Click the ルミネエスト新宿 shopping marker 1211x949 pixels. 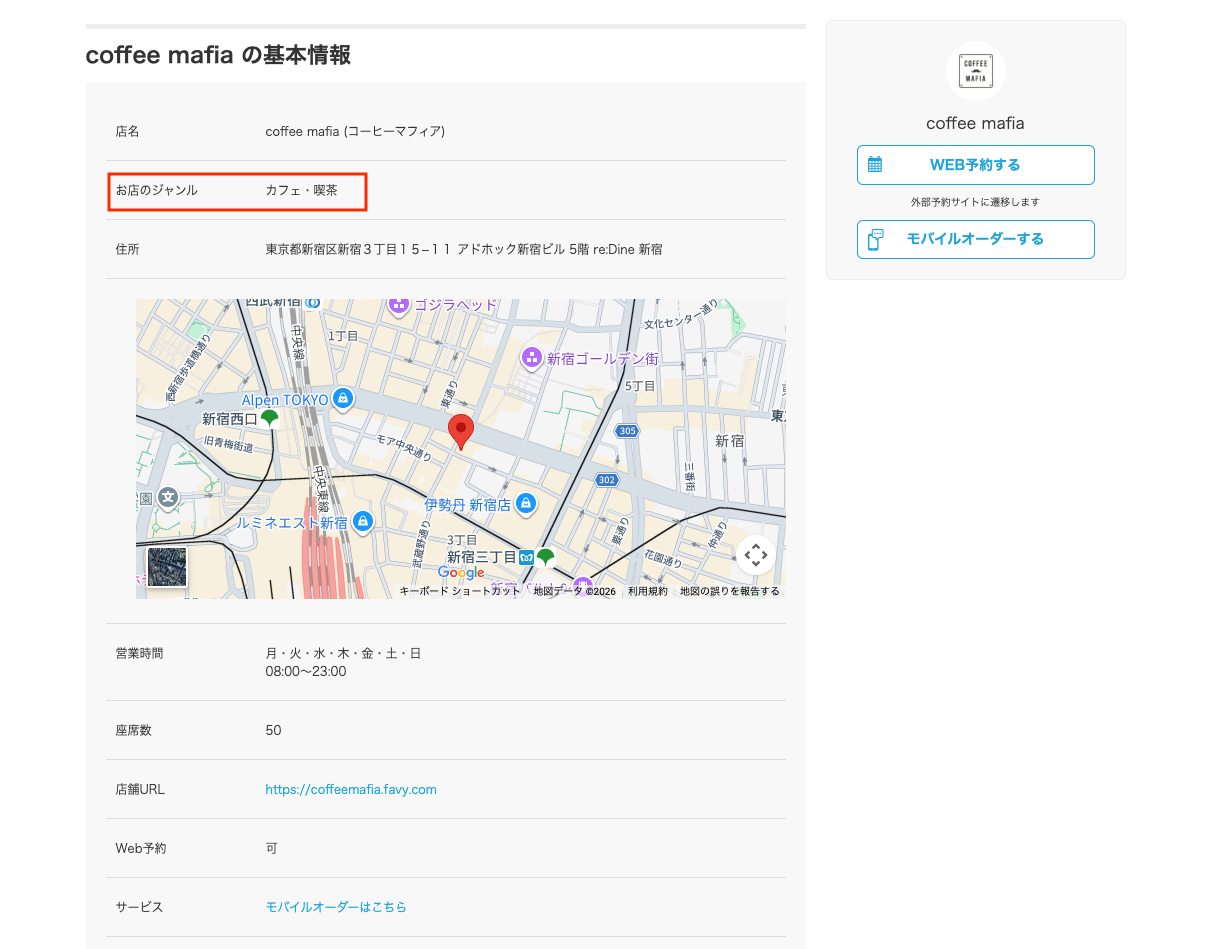tap(363, 521)
